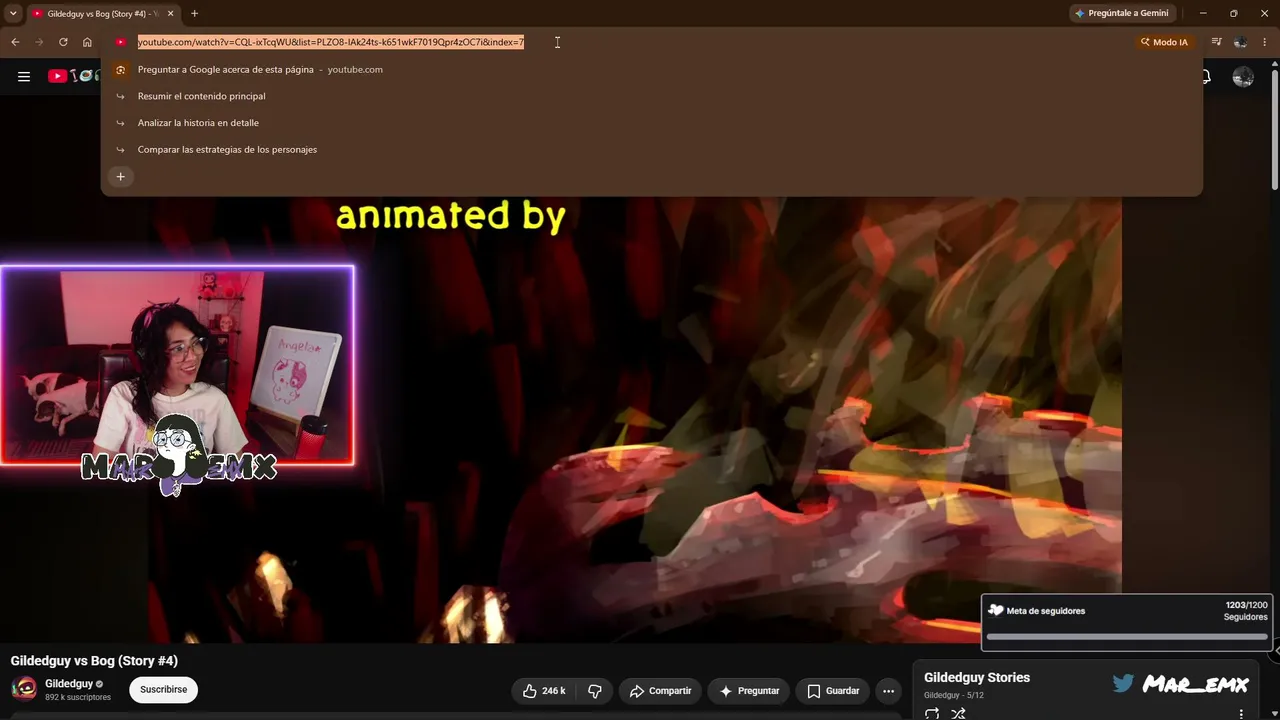Open the playlist three-dot options menu
The width and height of the screenshot is (1280, 720).
1241,714
